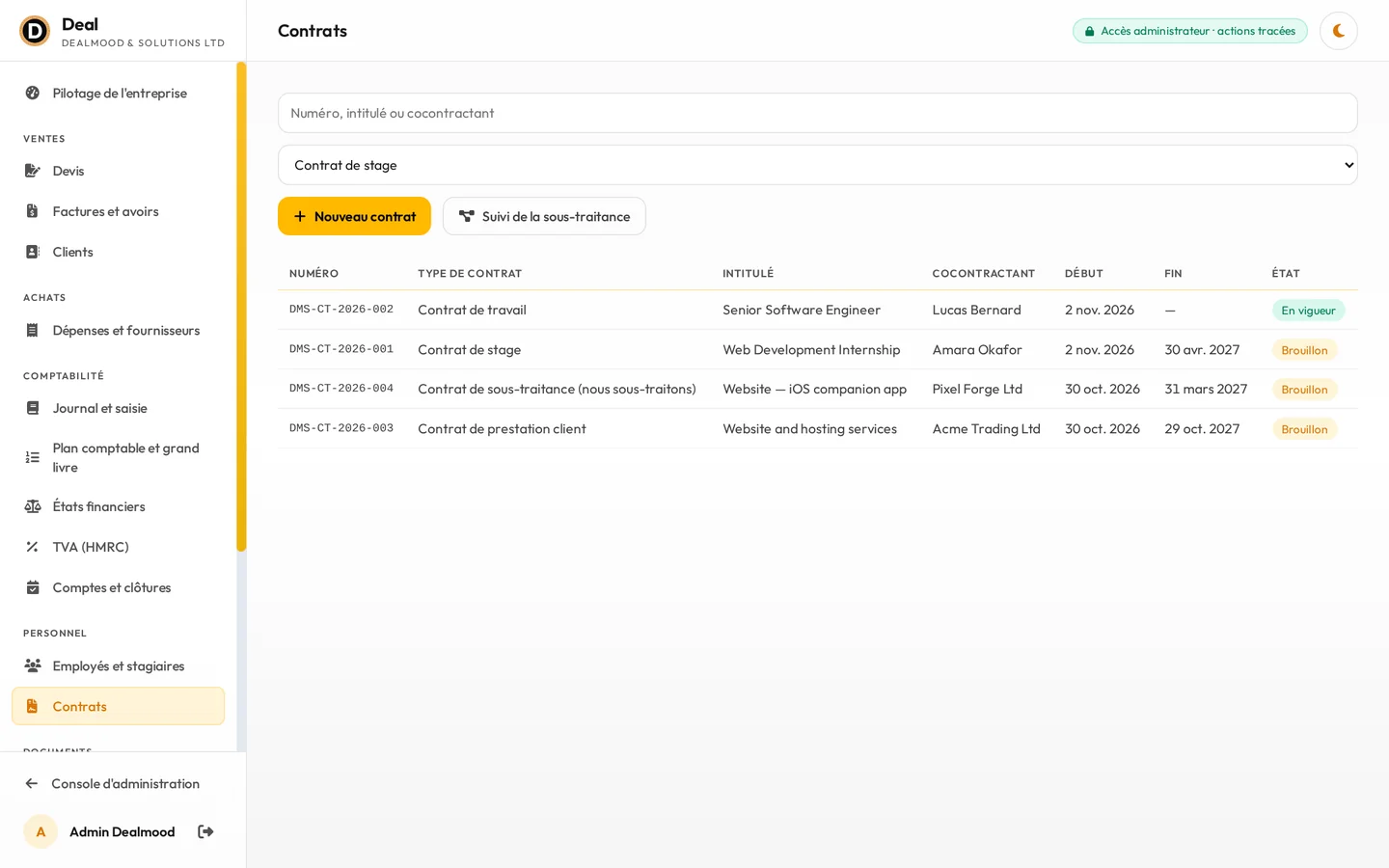Image resolution: width=1389 pixels, height=868 pixels.
Task: Open Employés et stagiaires people icon
Action: pos(33,665)
